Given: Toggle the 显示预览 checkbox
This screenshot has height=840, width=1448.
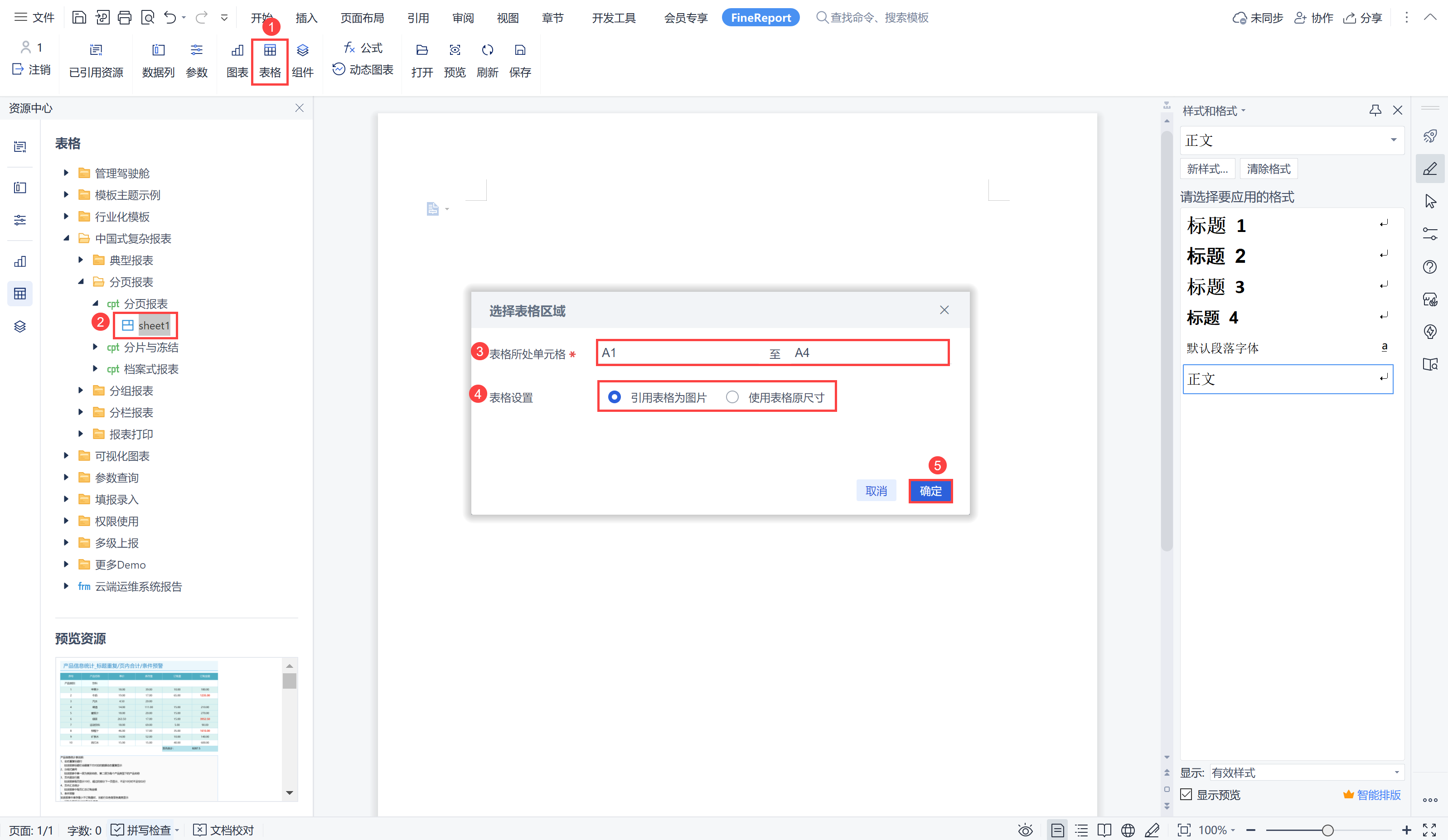Looking at the screenshot, I should [x=1186, y=795].
